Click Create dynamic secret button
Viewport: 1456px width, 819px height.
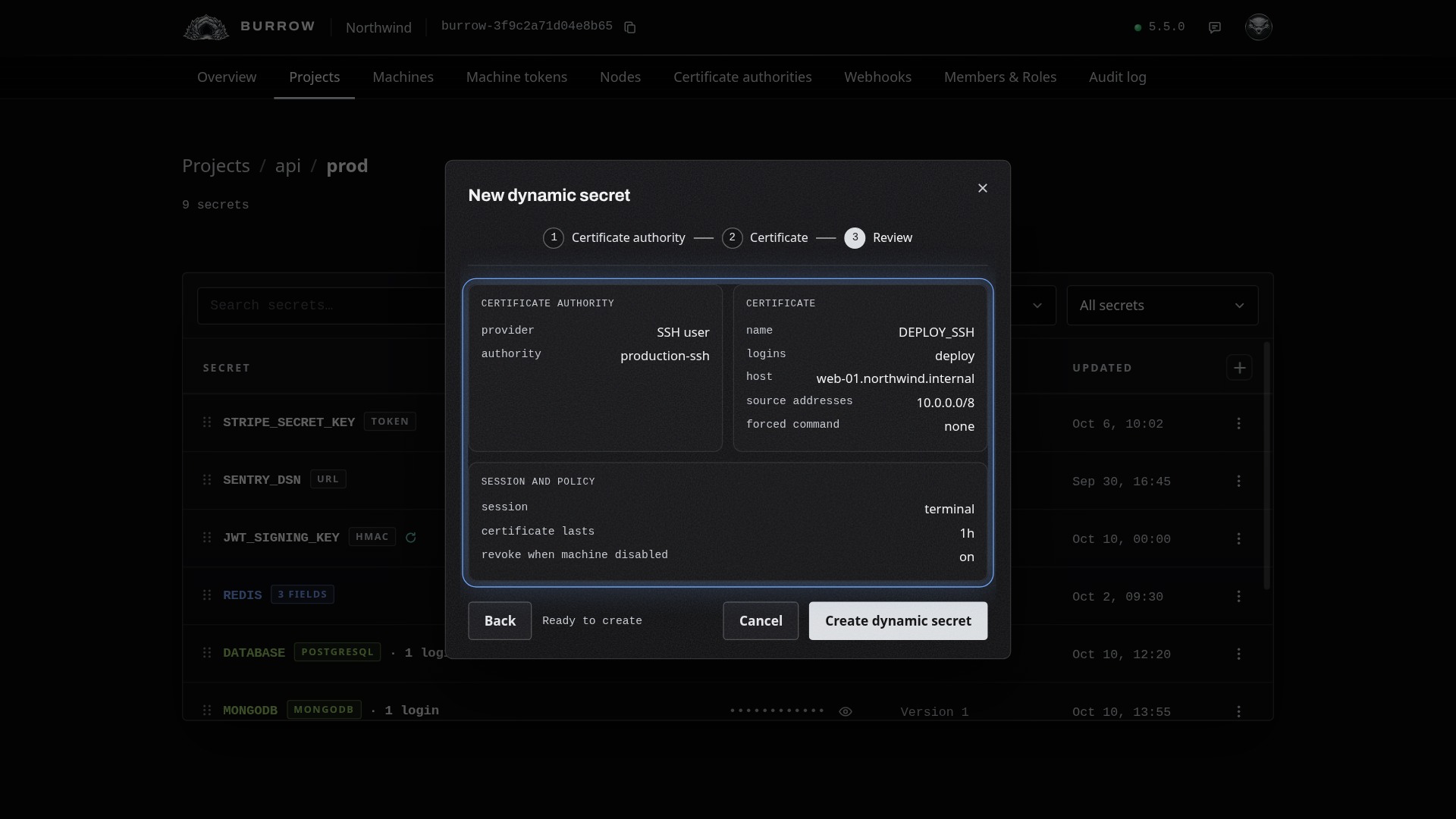(898, 621)
